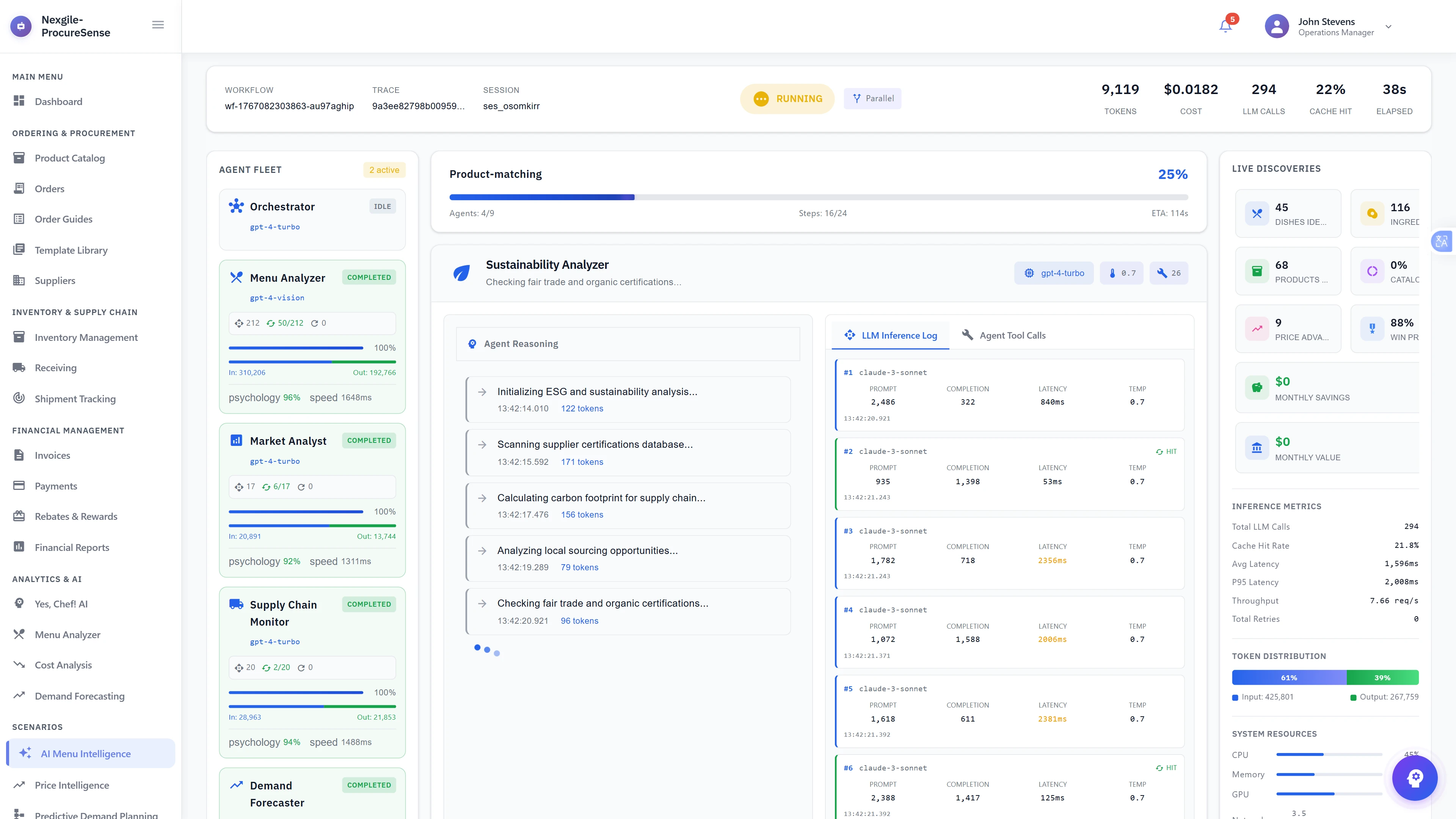Expand the Demand Forecaster agent card
The image size is (1456, 819).
tap(312, 794)
